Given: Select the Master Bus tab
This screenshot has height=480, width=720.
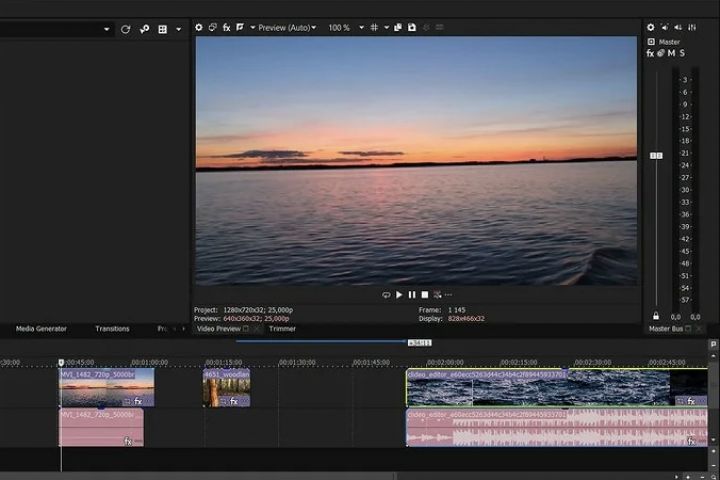Looking at the screenshot, I should pyautogui.click(x=665, y=329).
